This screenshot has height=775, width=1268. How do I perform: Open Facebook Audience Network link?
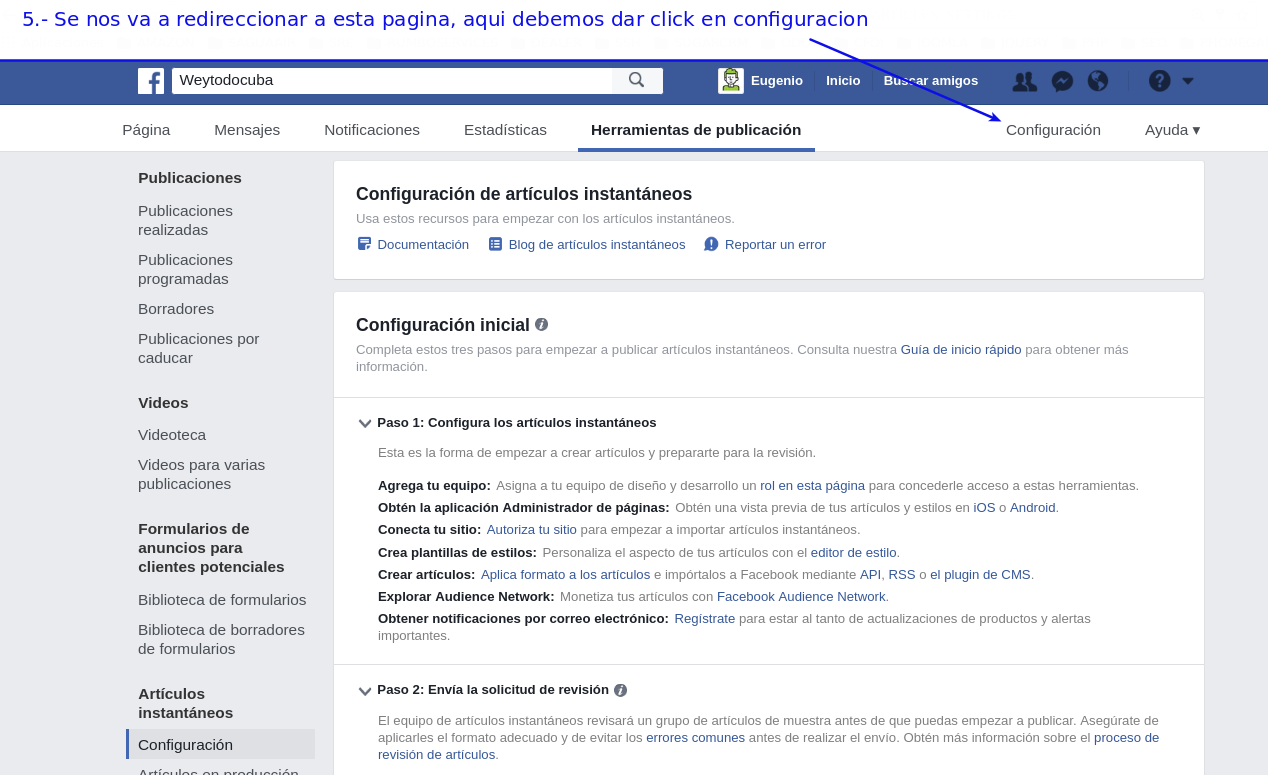(801, 597)
